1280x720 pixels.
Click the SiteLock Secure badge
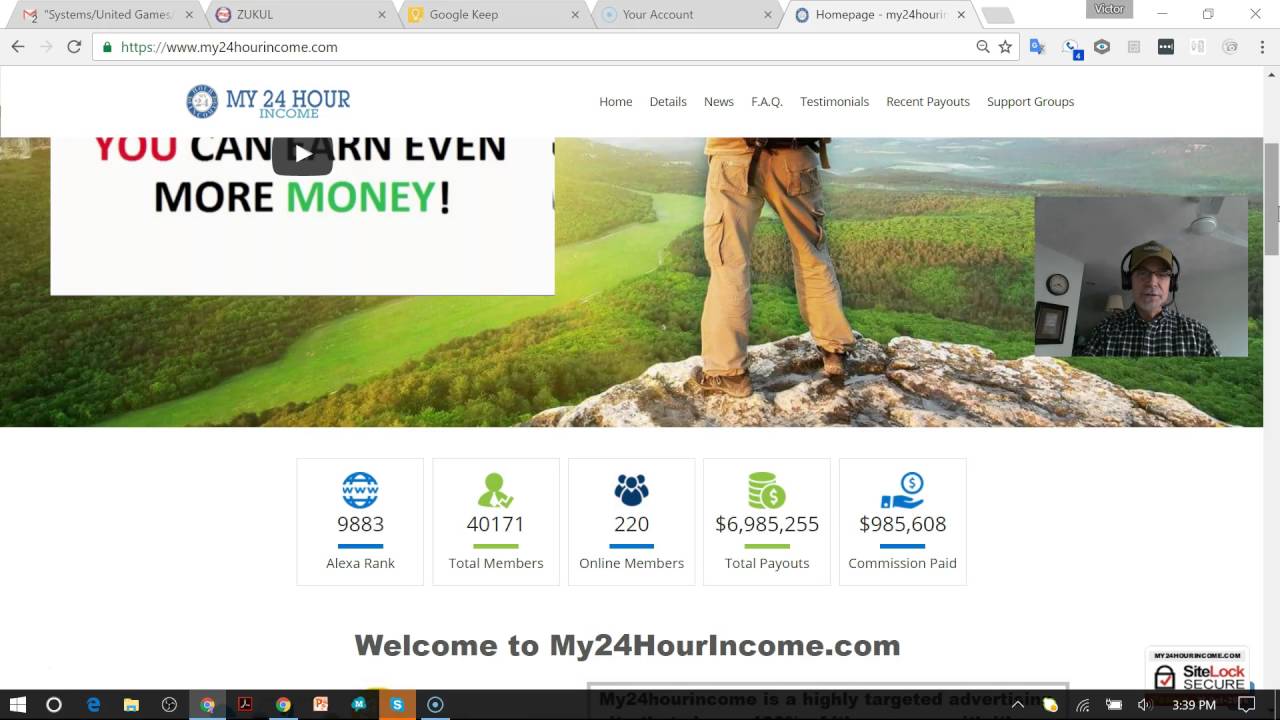[1197, 672]
